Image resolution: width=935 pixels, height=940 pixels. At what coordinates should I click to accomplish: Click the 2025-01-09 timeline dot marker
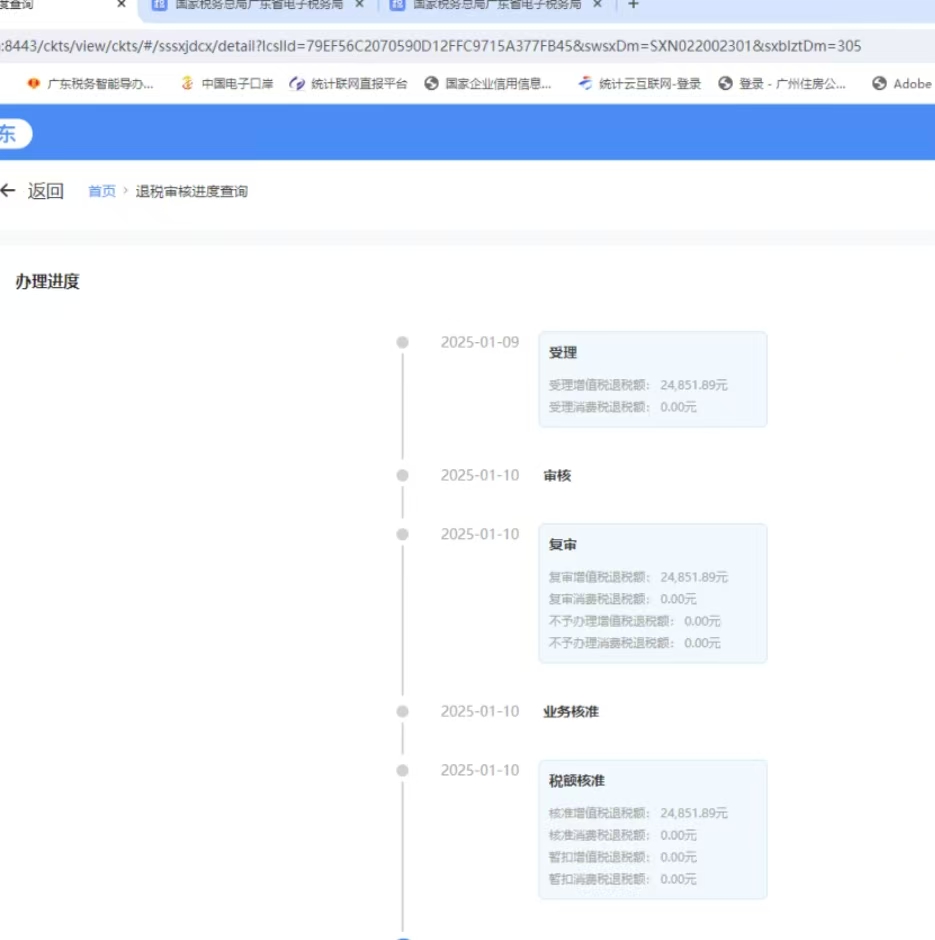click(x=402, y=341)
